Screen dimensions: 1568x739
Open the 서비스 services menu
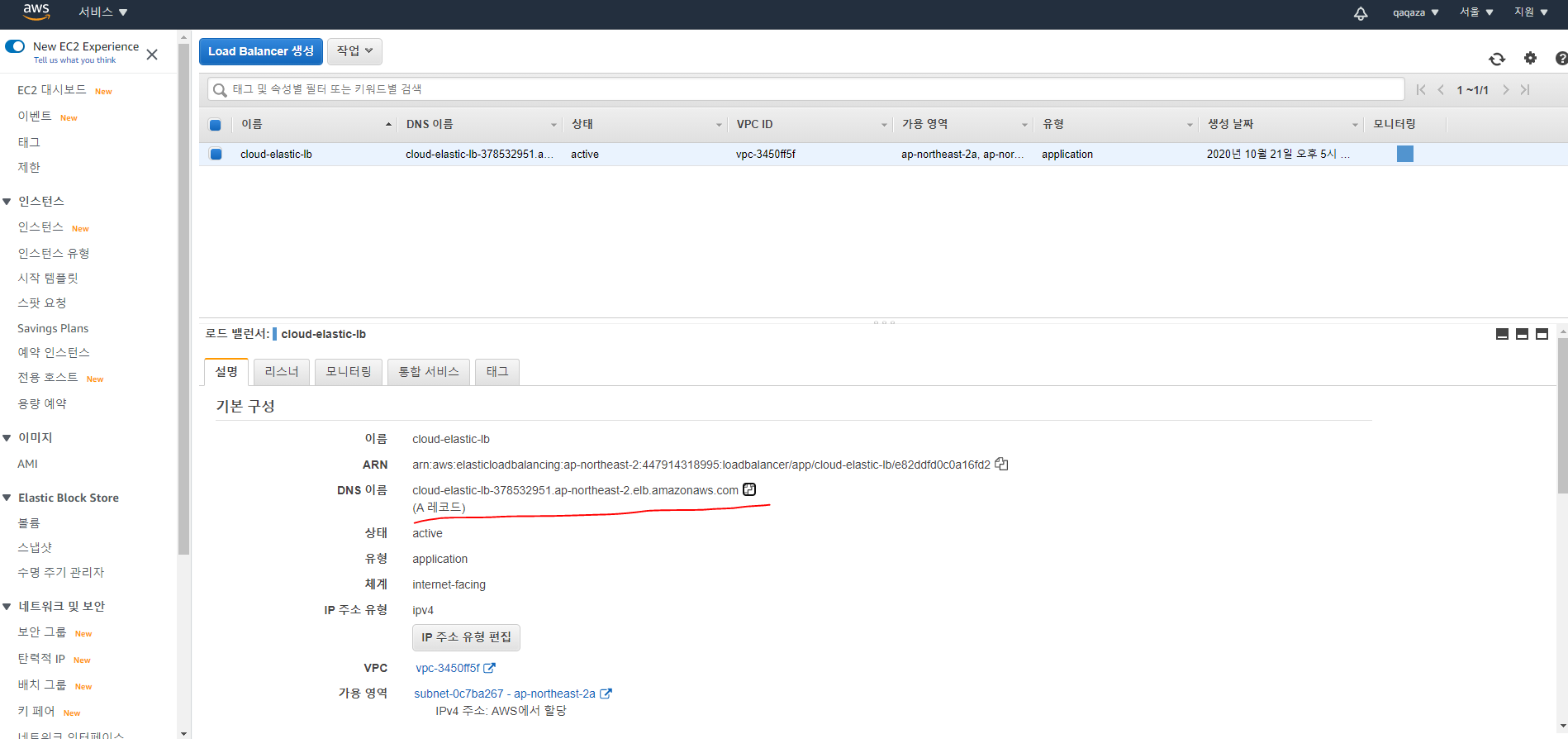[x=102, y=12]
